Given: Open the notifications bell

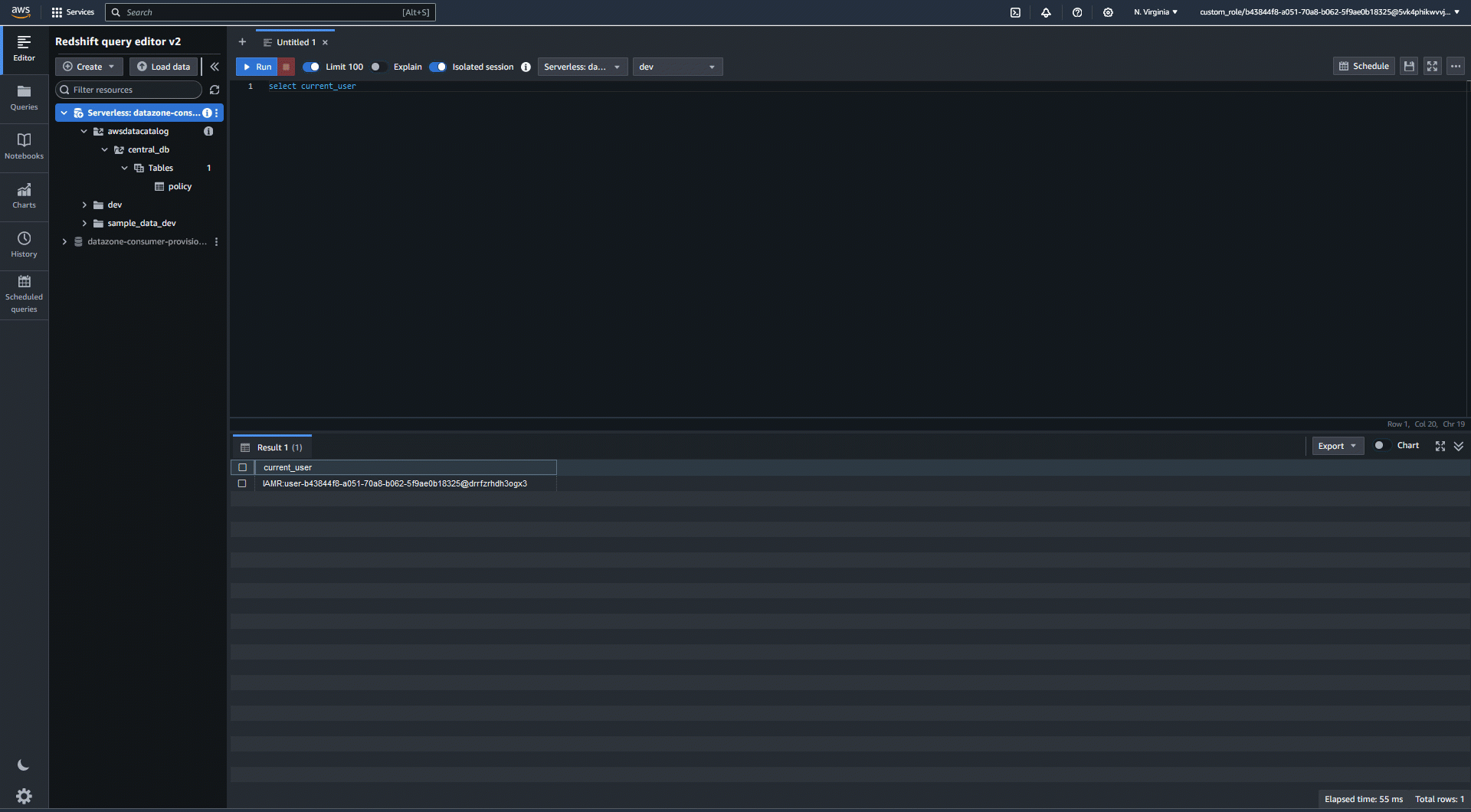Looking at the screenshot, I should point(1046,12).
